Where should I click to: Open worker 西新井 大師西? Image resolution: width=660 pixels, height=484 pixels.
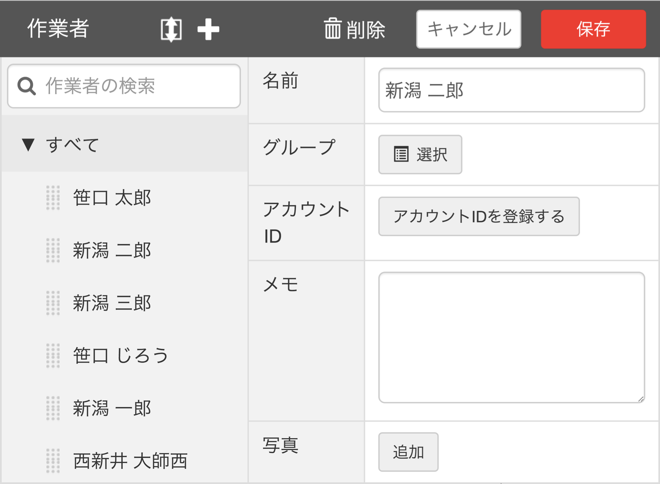click(x=130, y=461)
